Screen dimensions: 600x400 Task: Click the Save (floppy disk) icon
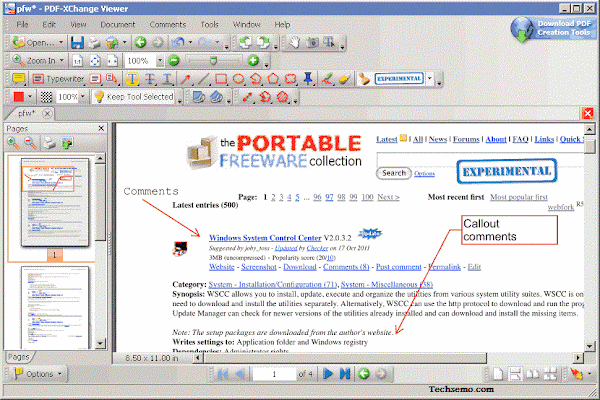pyautogui.click(x=77, y=42)
